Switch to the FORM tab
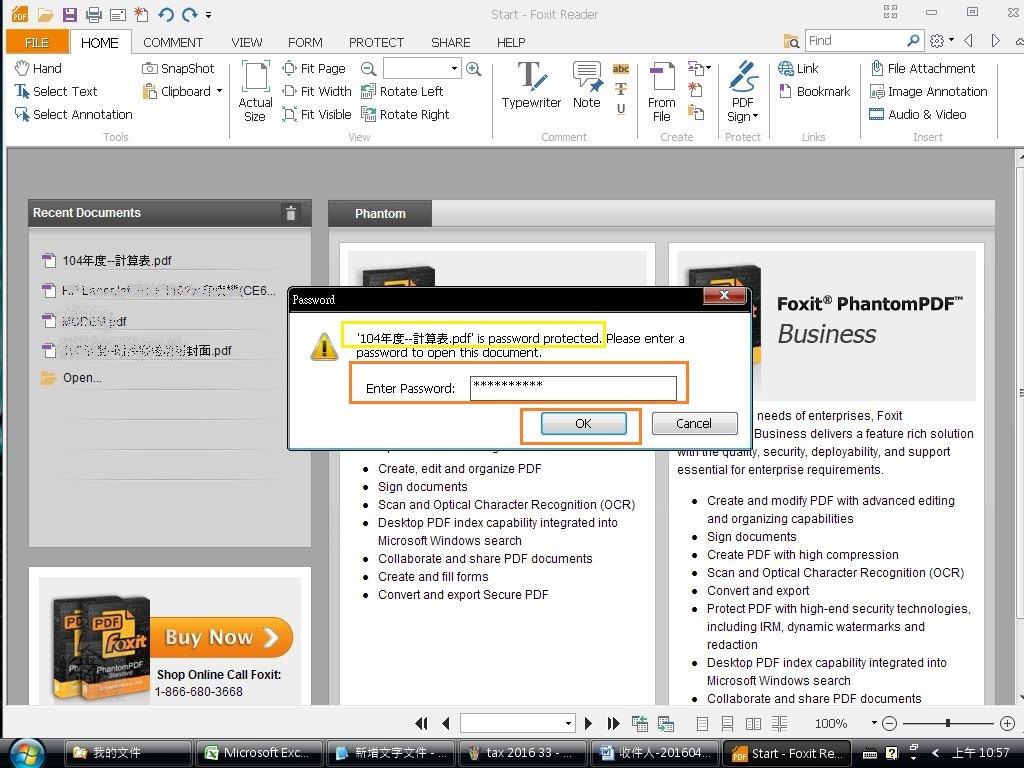The height and width of the screenshot is (768, 1024). pos(305,42)
